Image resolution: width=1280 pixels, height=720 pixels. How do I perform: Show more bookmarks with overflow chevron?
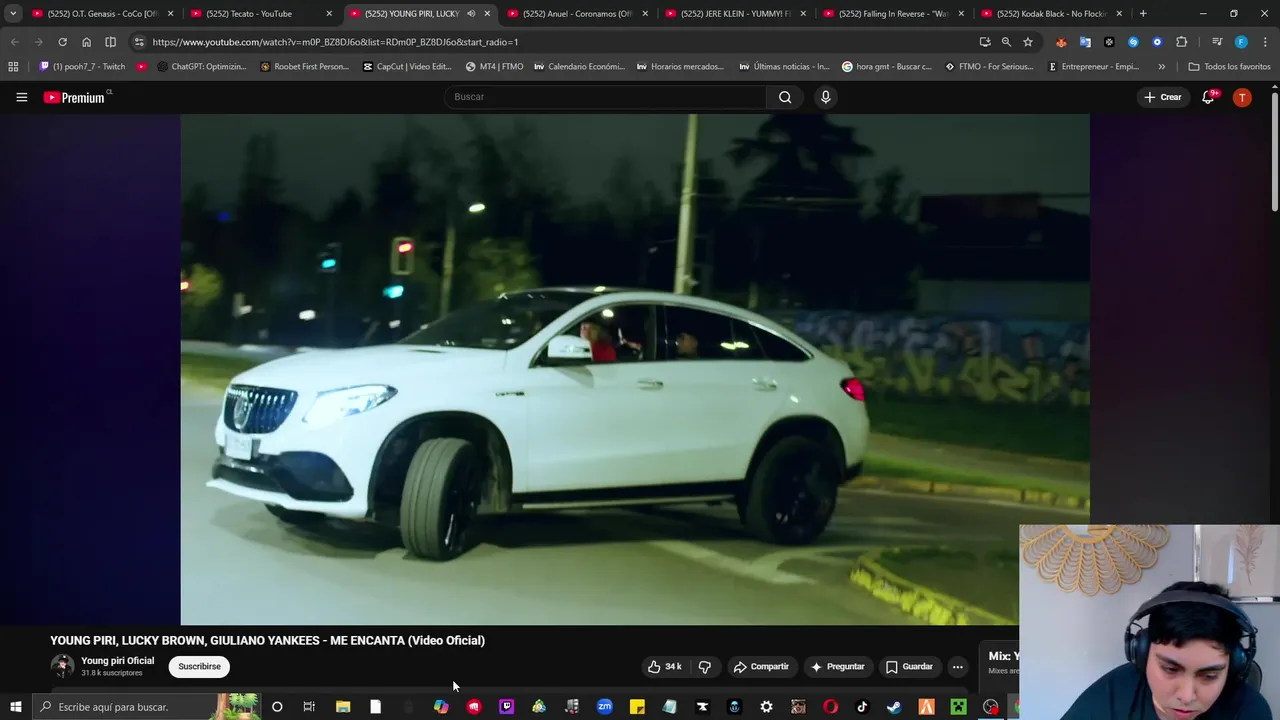click(x=1161, y=67)
